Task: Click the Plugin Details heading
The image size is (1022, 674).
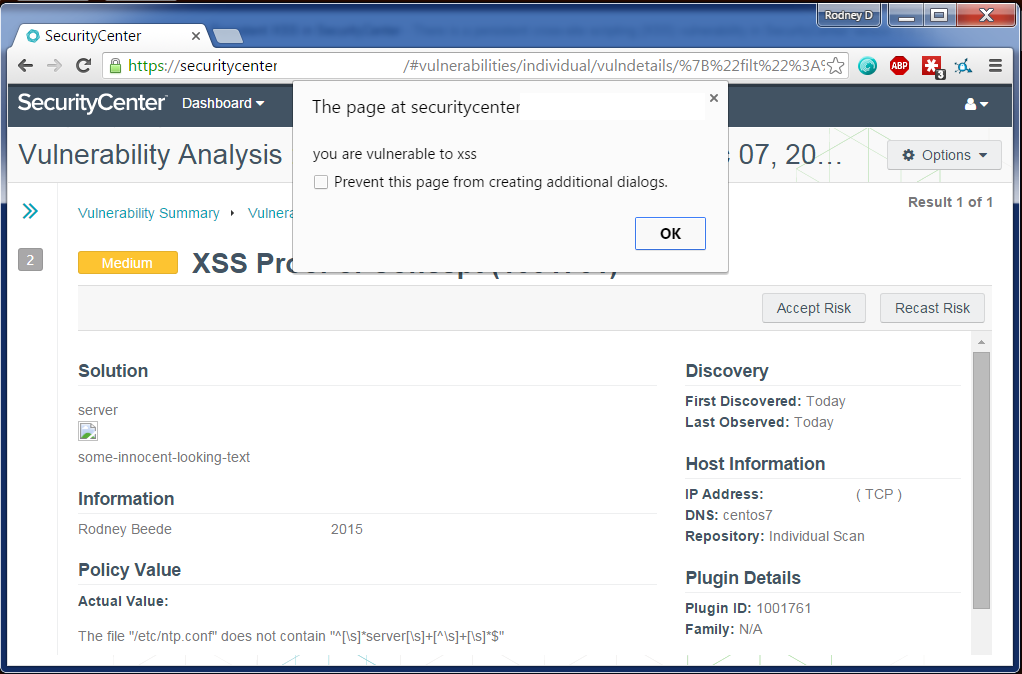Action: click(743, 578)
